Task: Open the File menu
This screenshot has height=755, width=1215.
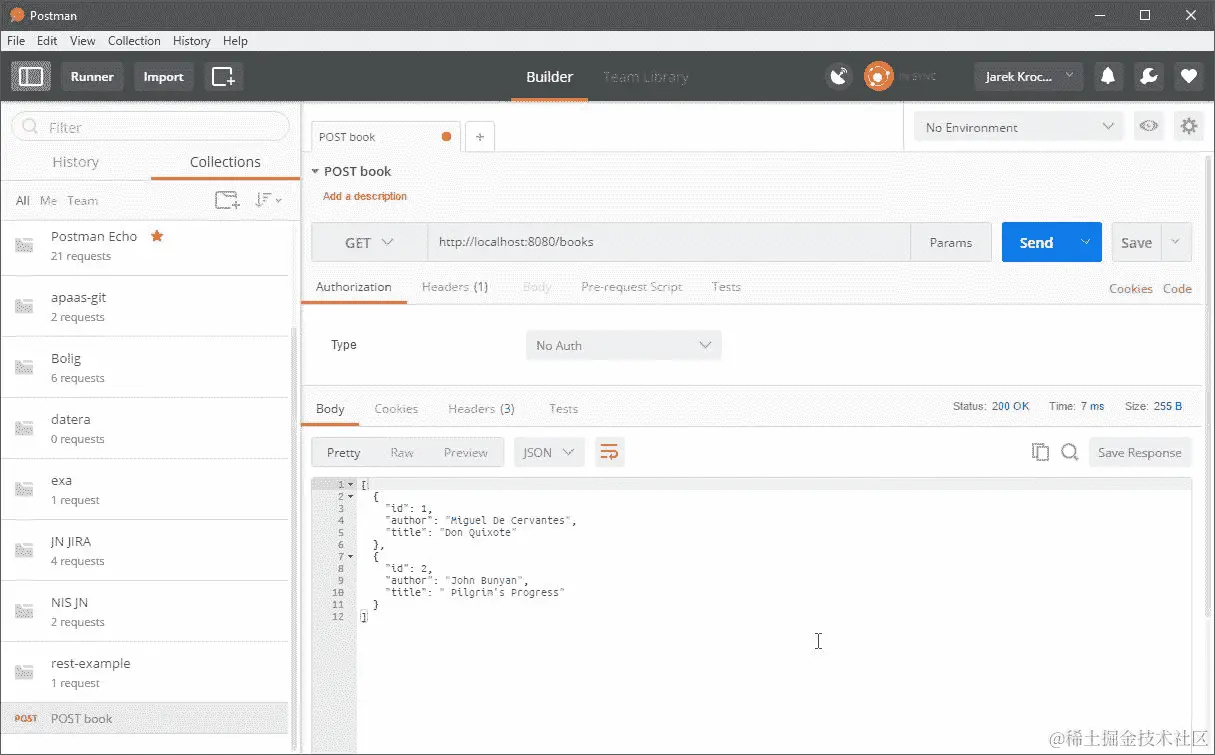Action: pyautogui.click(x=16, y=41)
